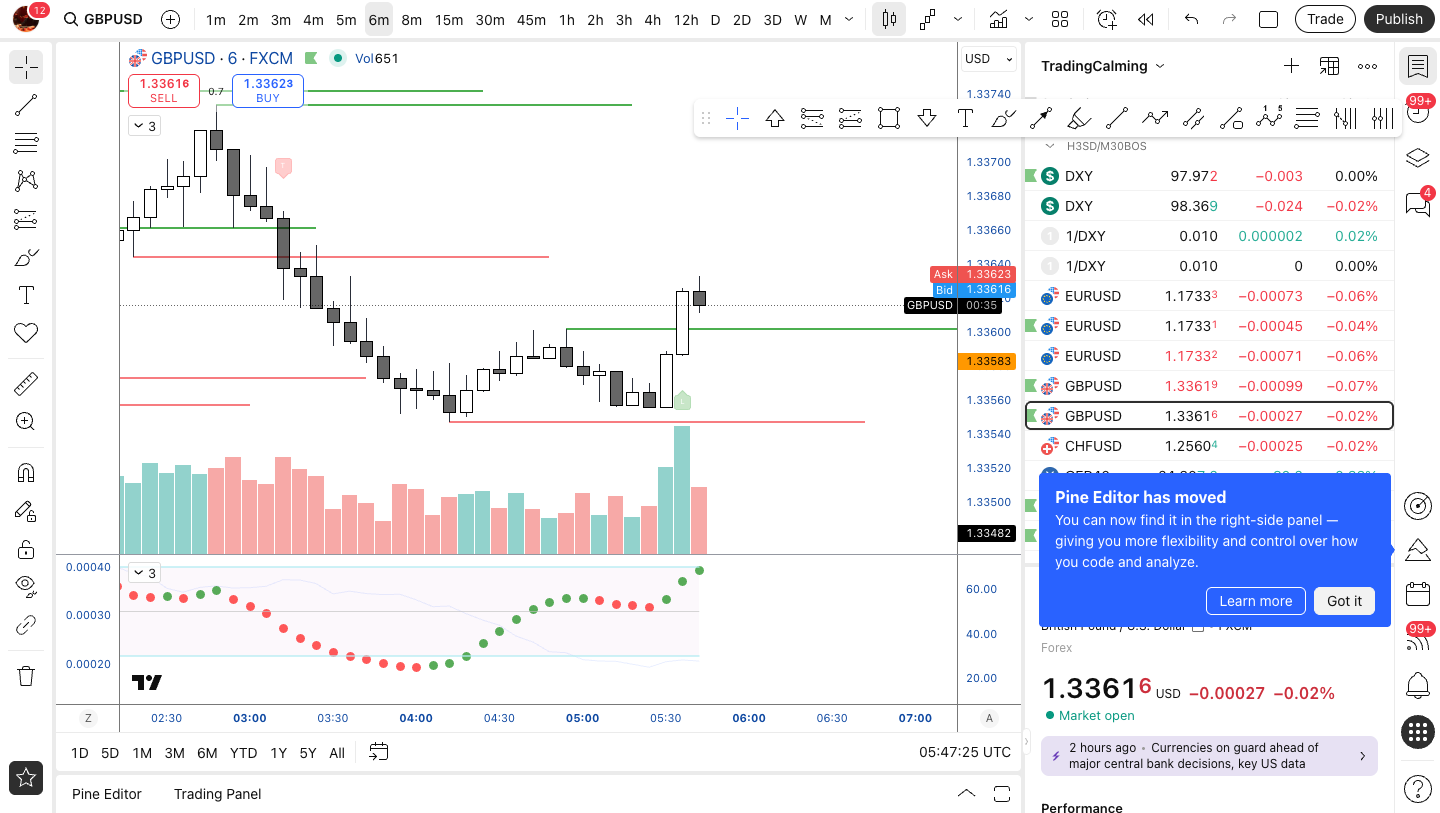Start bar replay with the rewind icon
Viewport: 1440px width, 813px height.
1146,19
